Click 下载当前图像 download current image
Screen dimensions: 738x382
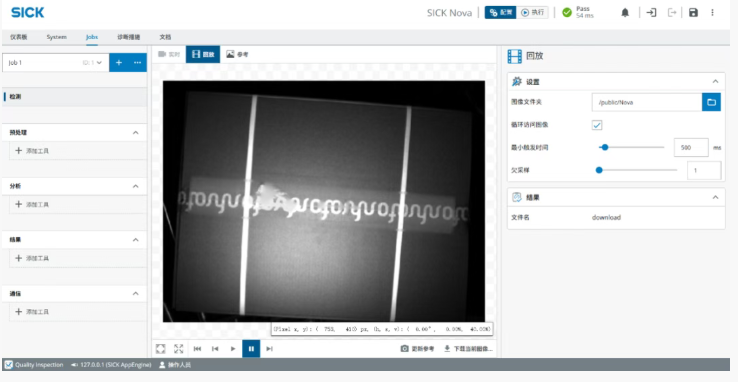[468, 349]
